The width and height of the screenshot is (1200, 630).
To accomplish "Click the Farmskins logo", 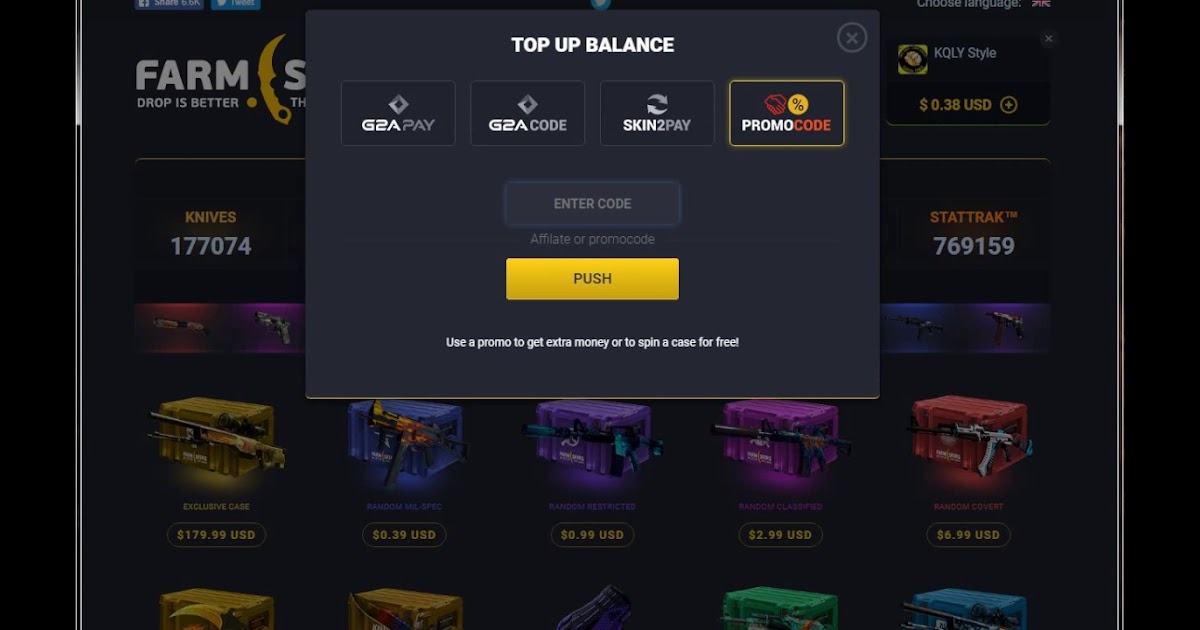I will [x=220, y=80].
